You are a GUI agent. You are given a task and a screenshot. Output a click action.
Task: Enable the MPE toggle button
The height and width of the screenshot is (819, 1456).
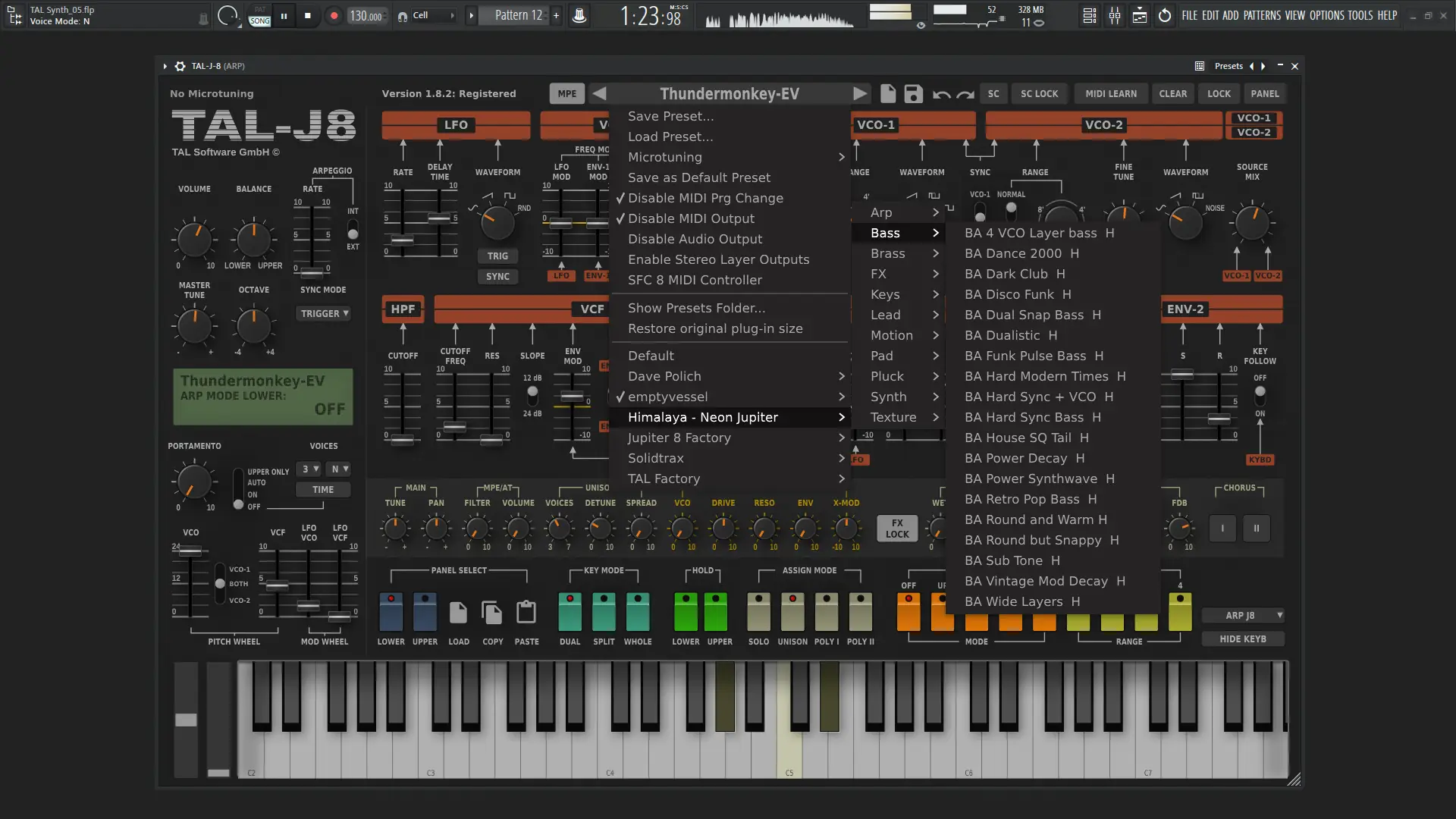click(566, 94)
